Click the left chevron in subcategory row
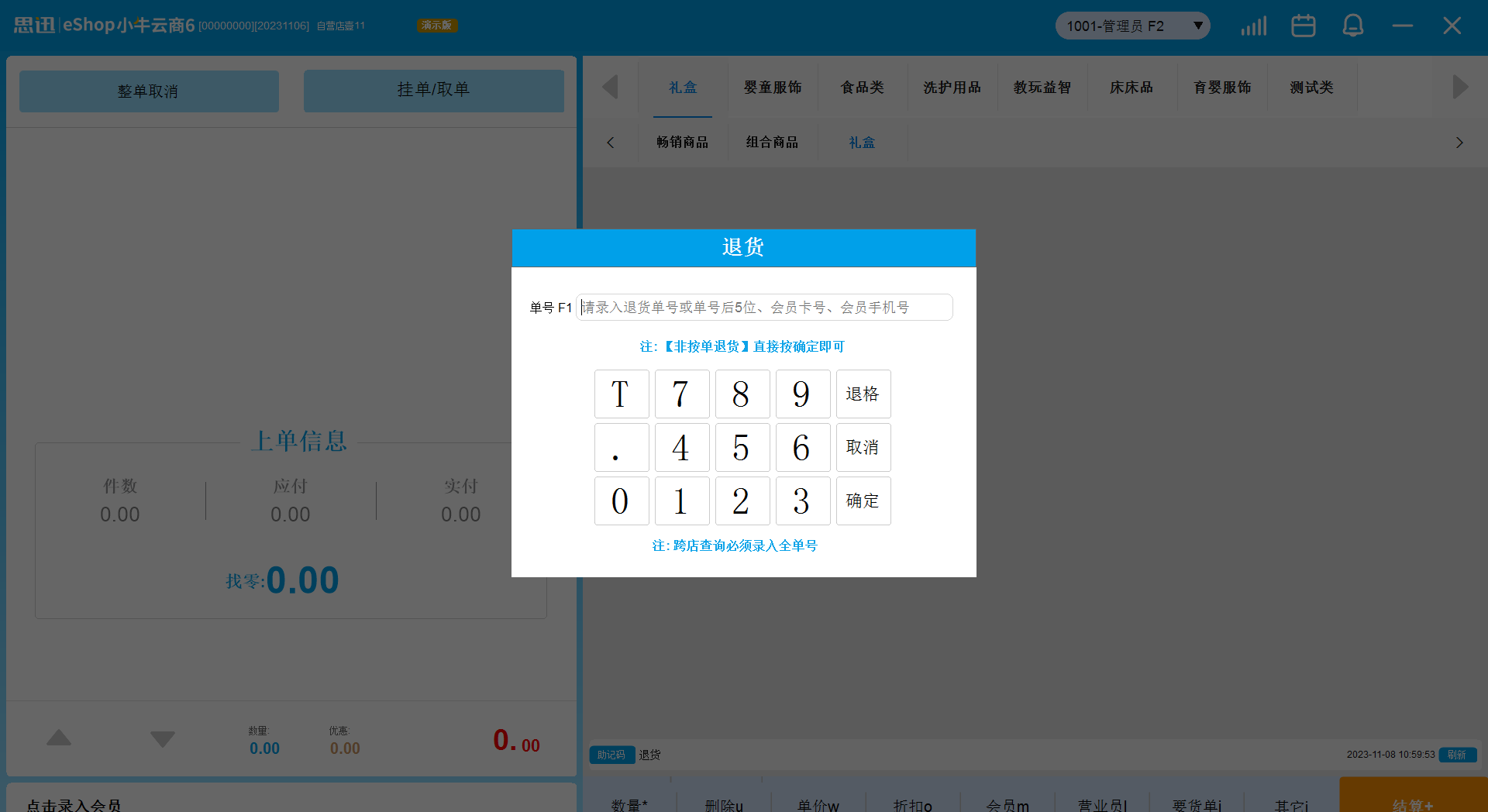The width and height of the screenshot is (1488, 812). coord(611,143)
